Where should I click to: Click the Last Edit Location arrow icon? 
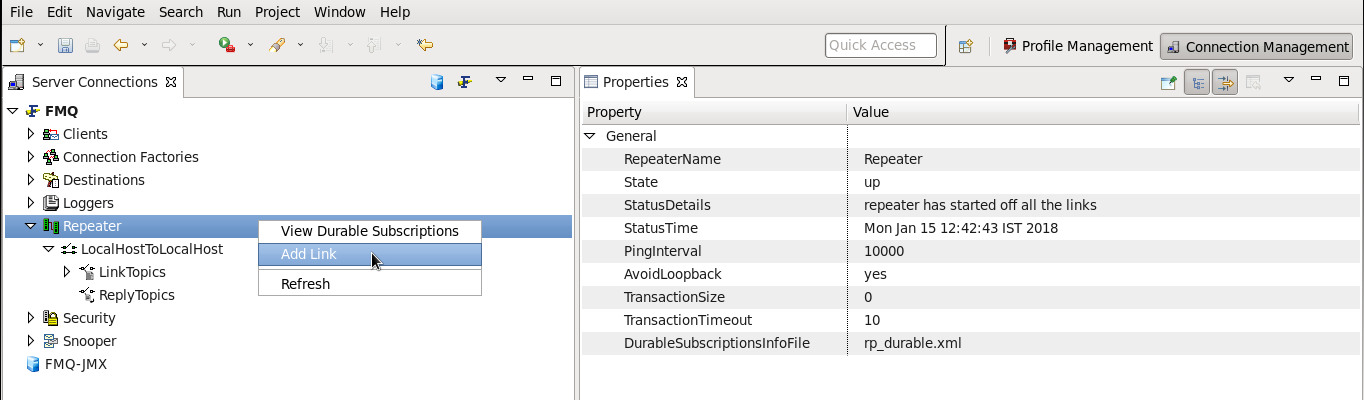point(425,45)
